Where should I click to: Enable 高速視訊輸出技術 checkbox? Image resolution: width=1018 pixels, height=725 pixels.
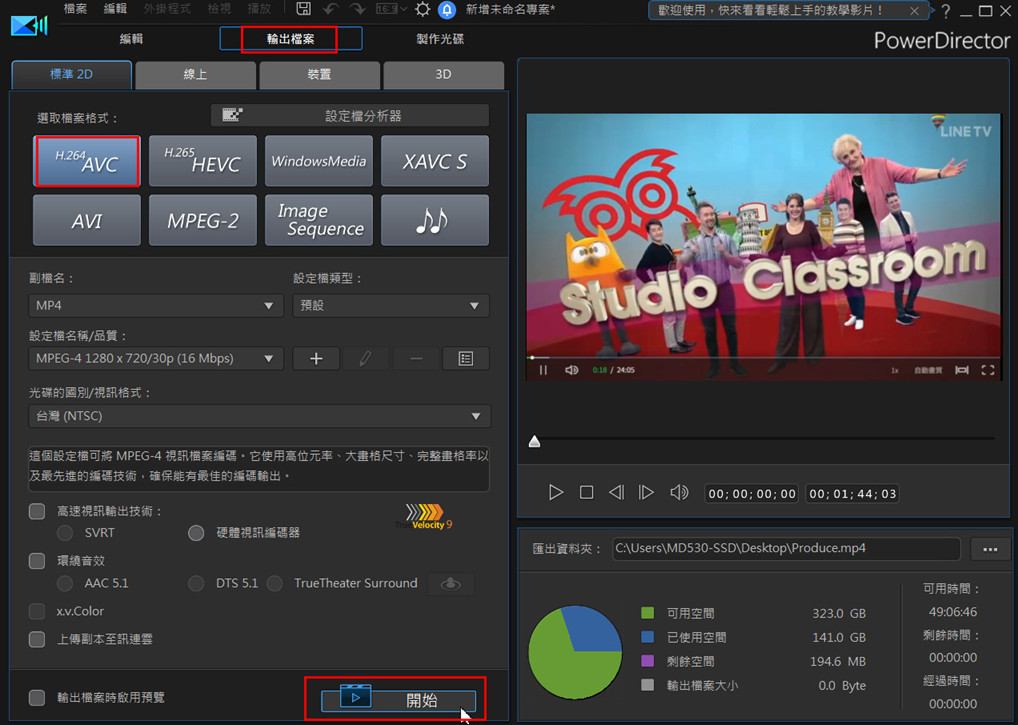pyautogui.click(x=37, y=511)
